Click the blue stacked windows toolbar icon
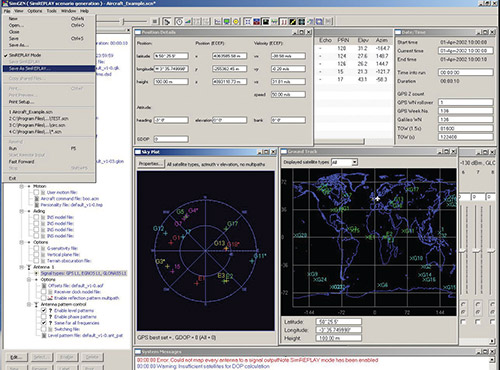The image size is (500, 370). [319, 22]
